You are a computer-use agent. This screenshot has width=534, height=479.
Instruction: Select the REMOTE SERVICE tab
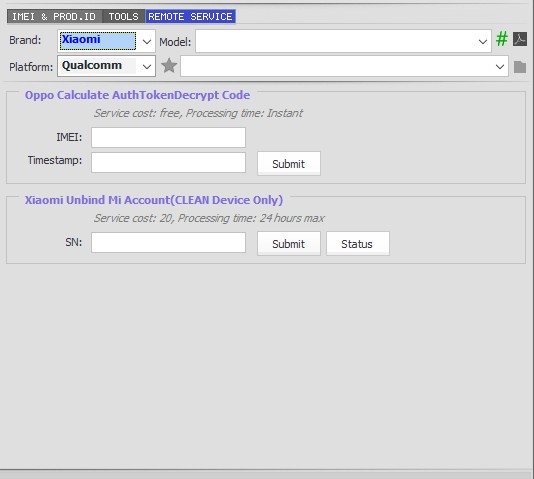pos(190,16)
